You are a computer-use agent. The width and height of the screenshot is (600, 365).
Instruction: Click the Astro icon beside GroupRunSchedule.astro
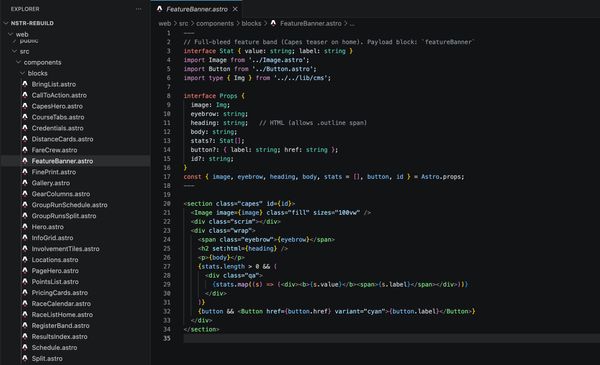pyautogui.click(x=25, y=205)
